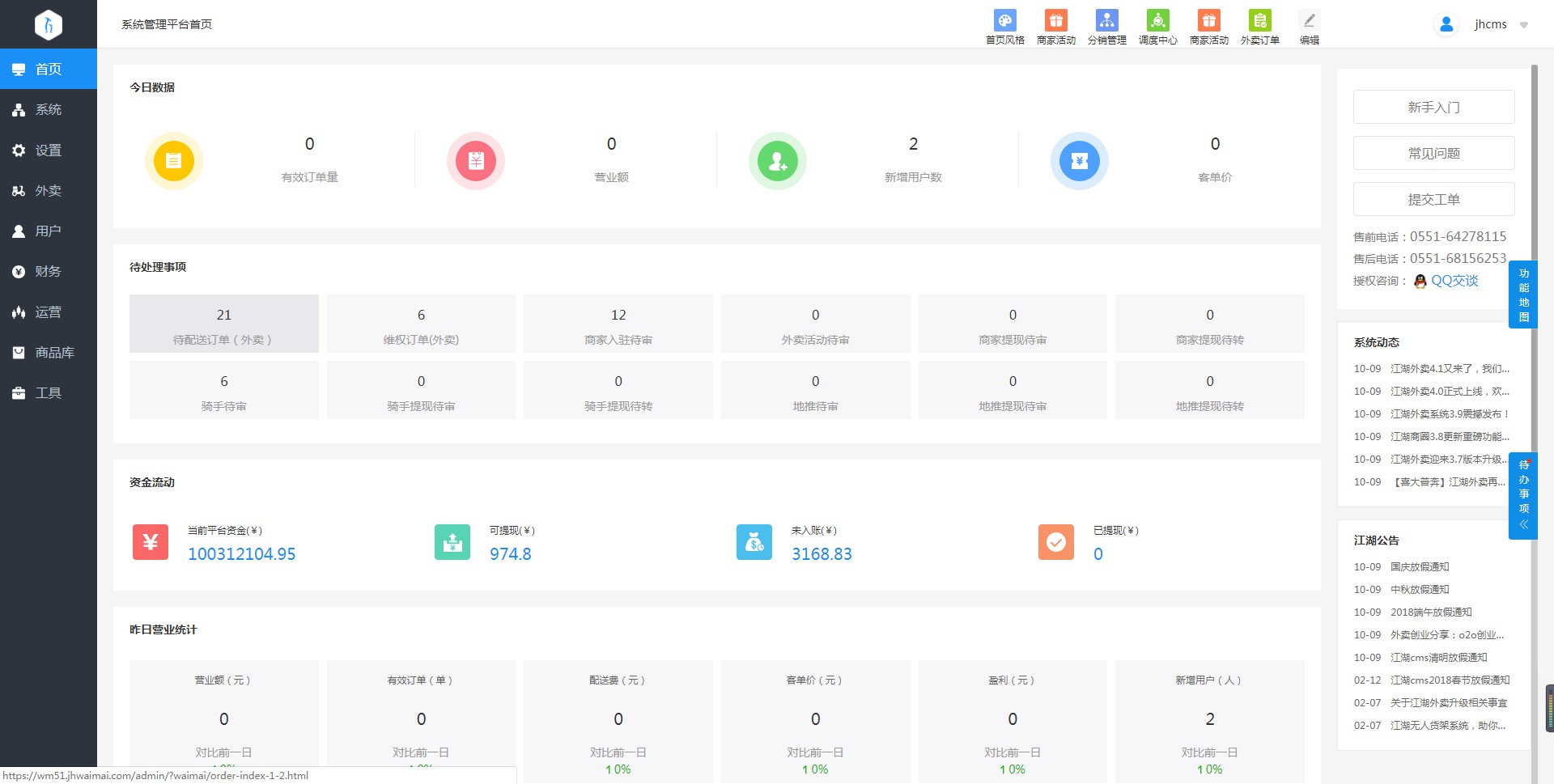Open 运营 sidebar item
This screenshot has height=784, width=1554.
pyautogui.click(x=49, y=311)
